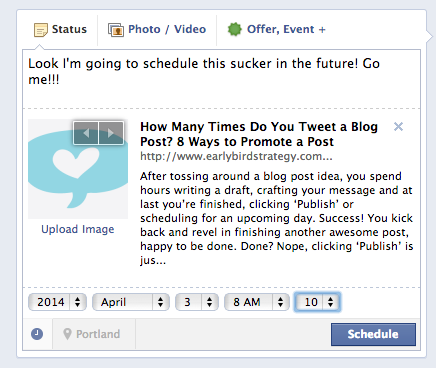Select the Status tab
The height and width of the screenshot is (368, 436).
click(x=60, y=30)
